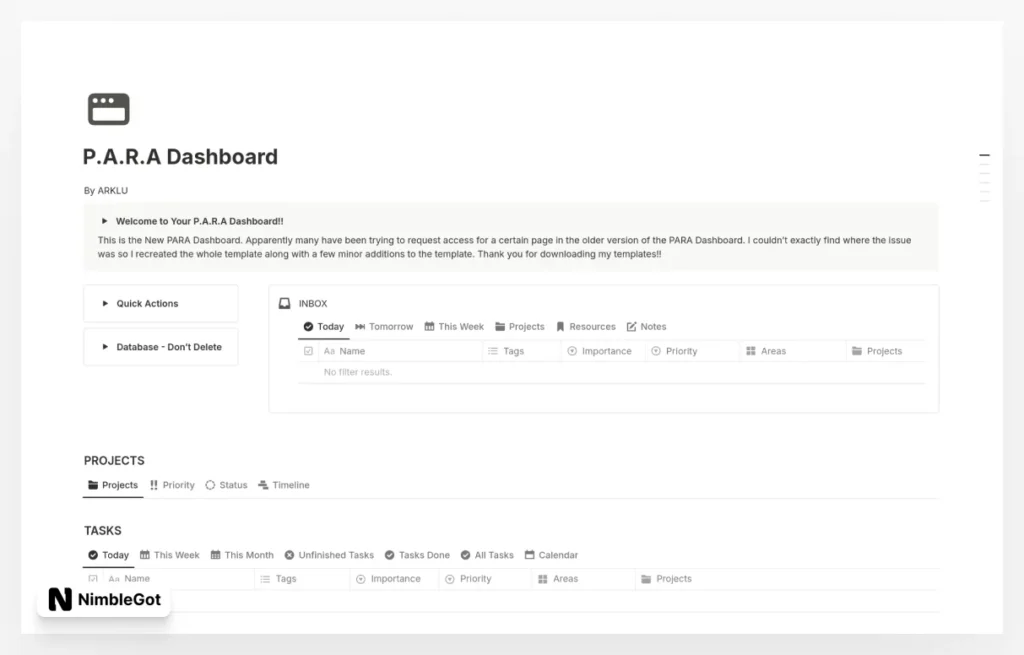
Task: Click the Notes edit icon in Inbox
Action: tap(633, 326)
